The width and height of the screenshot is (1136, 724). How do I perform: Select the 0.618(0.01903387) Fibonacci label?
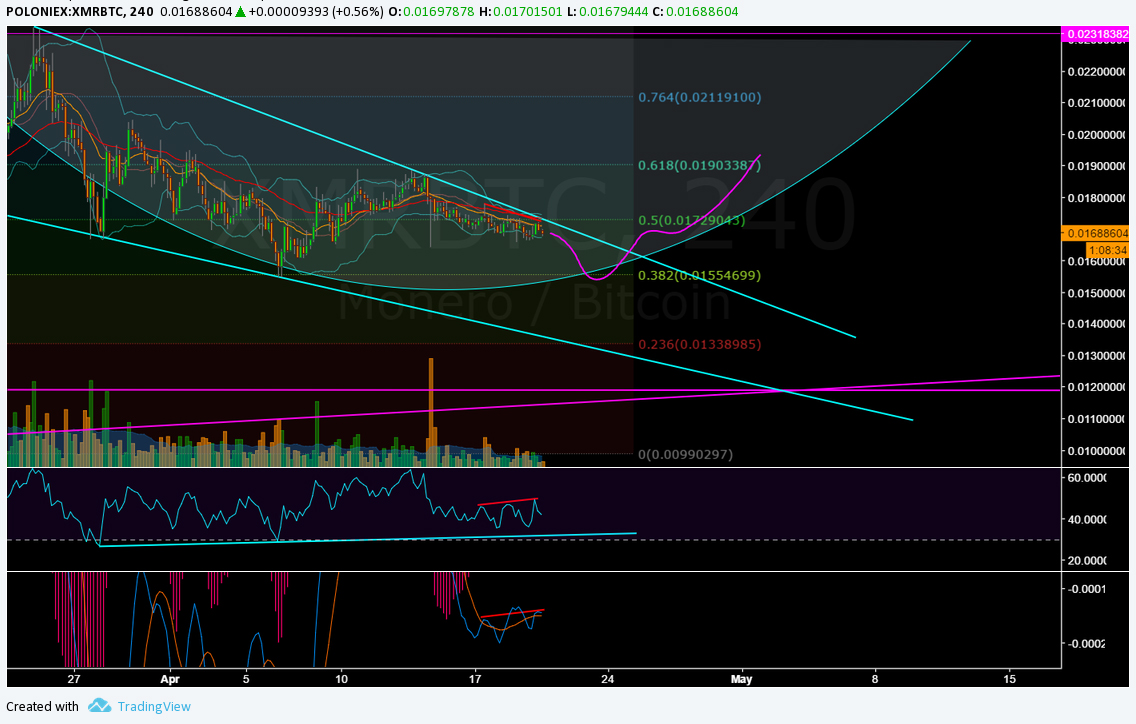pyautogui.click(x=700, y=165)
